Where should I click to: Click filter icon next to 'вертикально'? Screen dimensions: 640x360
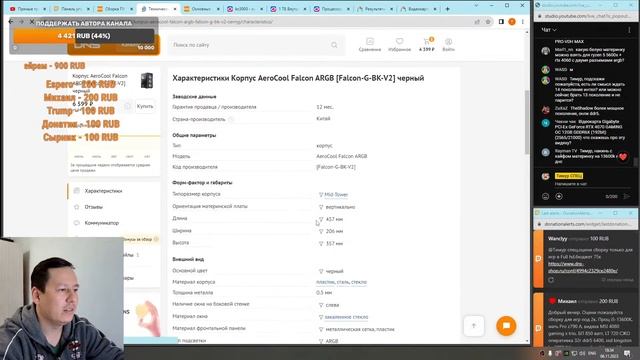[x=321, y=207]
